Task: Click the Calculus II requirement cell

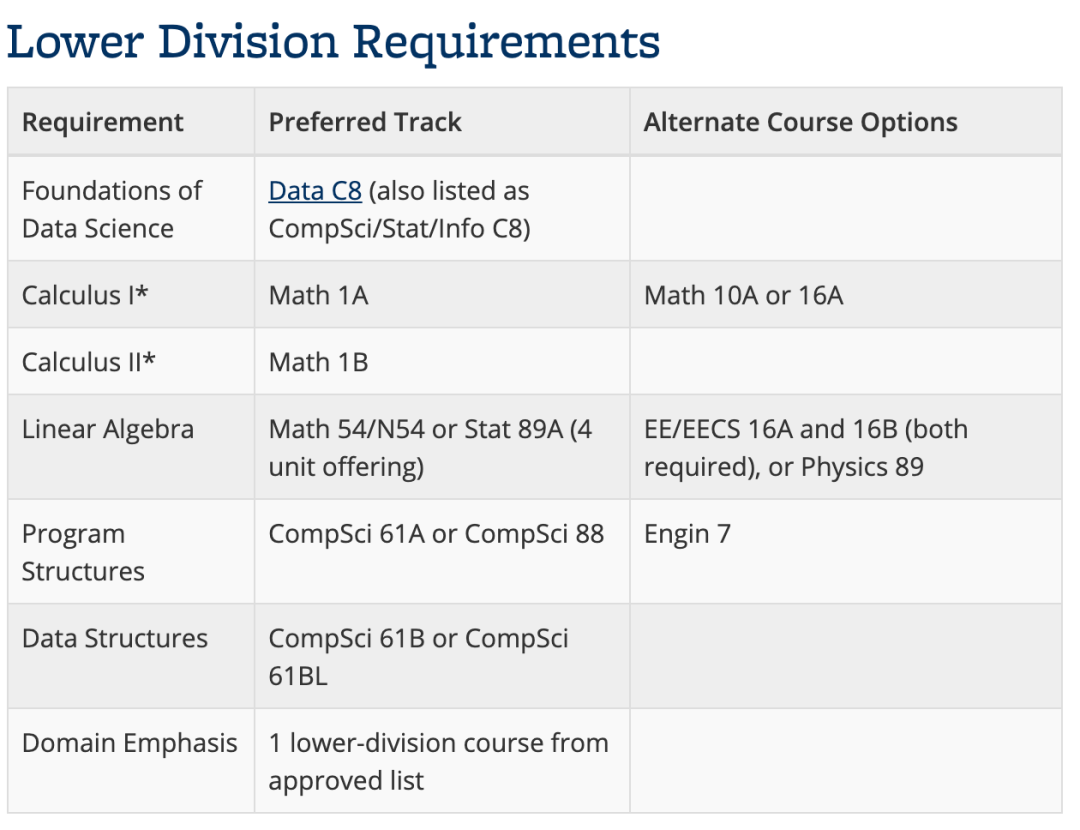Action: (89, 361)
